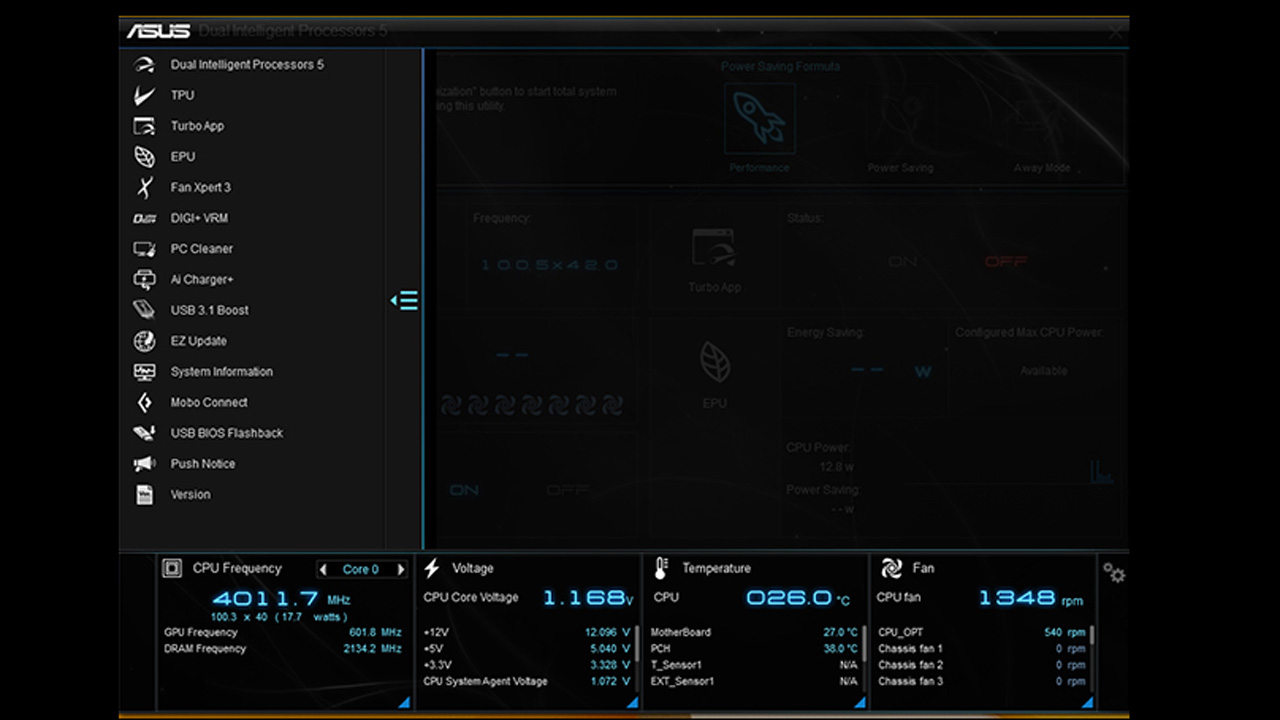This screenshot has height=720, width=1280.
Task: Click the DRAM Frequency row
Action: tap(283, 649)
